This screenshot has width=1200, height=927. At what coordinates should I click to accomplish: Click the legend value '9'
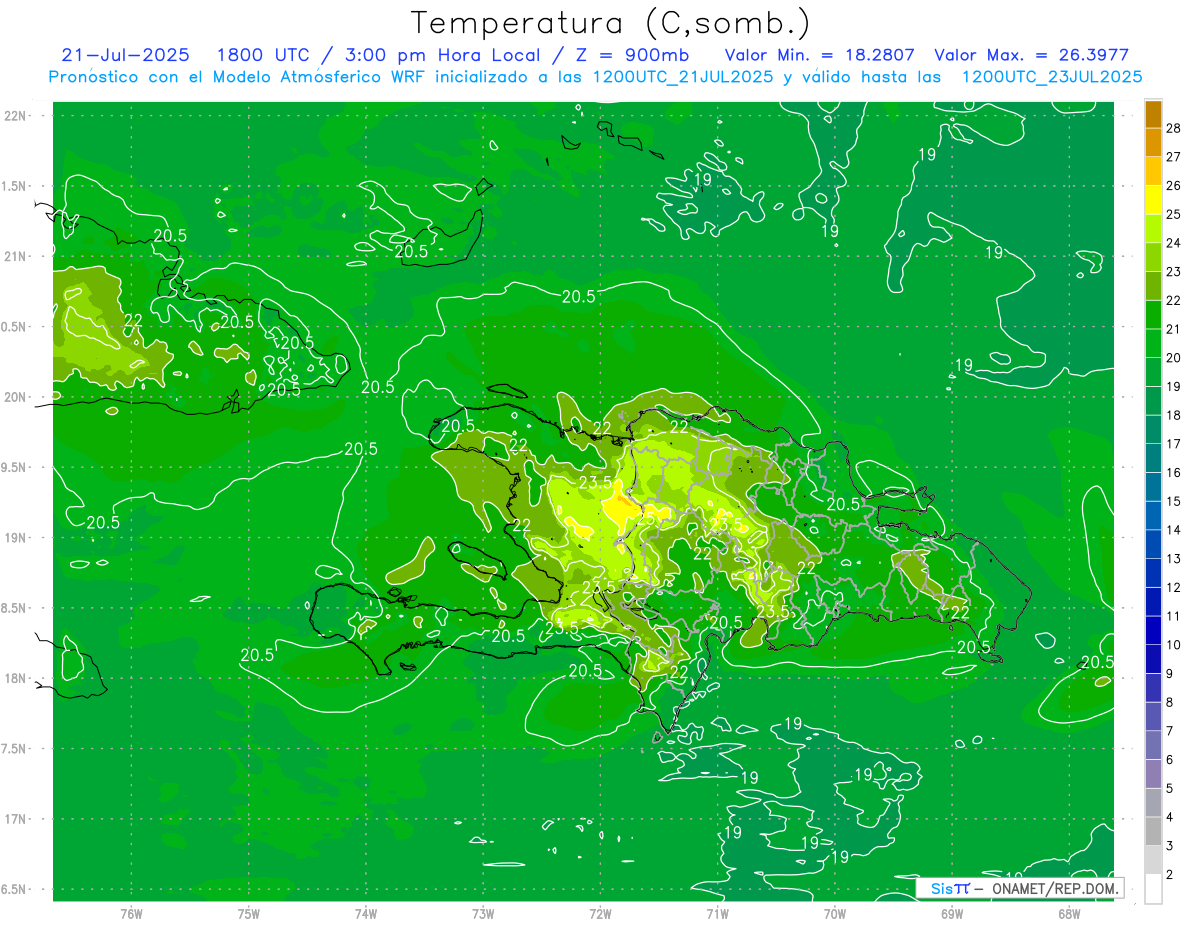[1171, 673]
